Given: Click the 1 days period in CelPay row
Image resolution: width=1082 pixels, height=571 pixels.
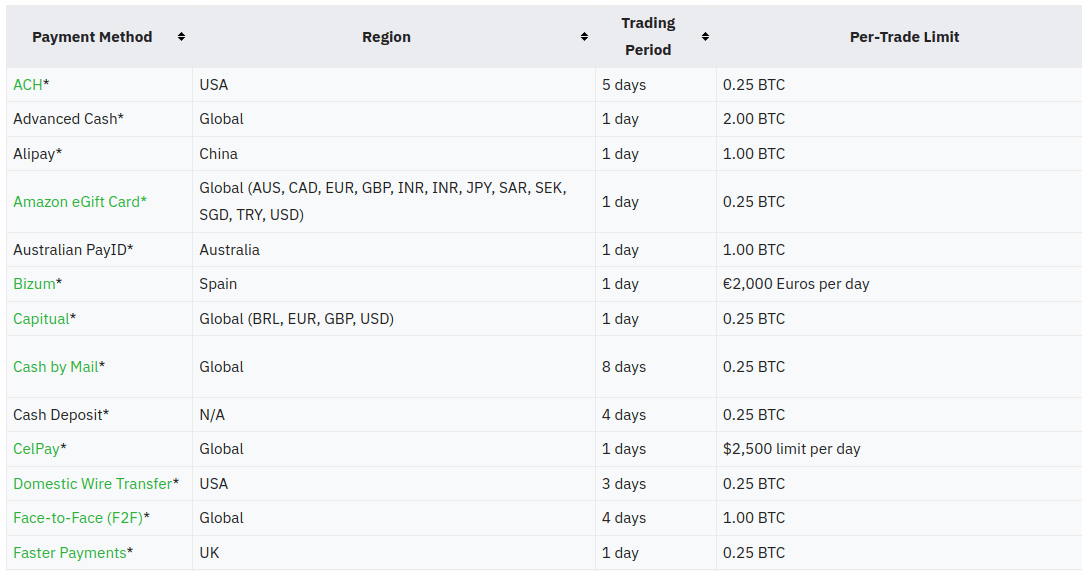Looking at the screenshot, I should pyautogui.click(x=656, y=449).
